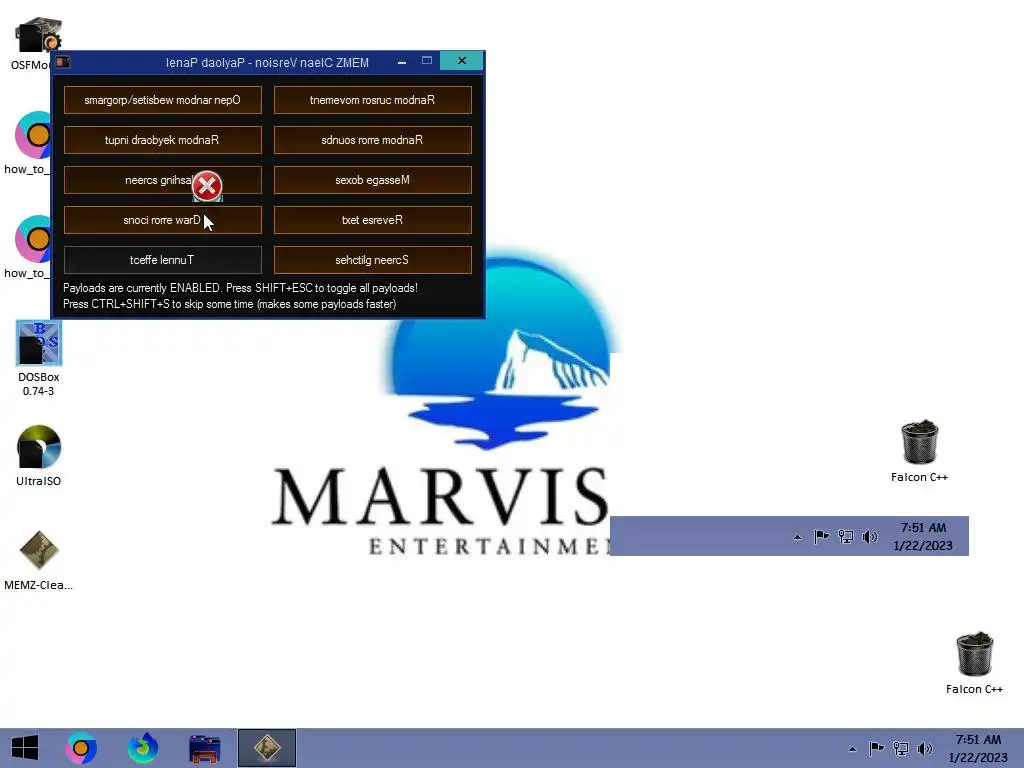
Task: Toggle the 'txet esreveR' payload button
Action: coord(372,220)
